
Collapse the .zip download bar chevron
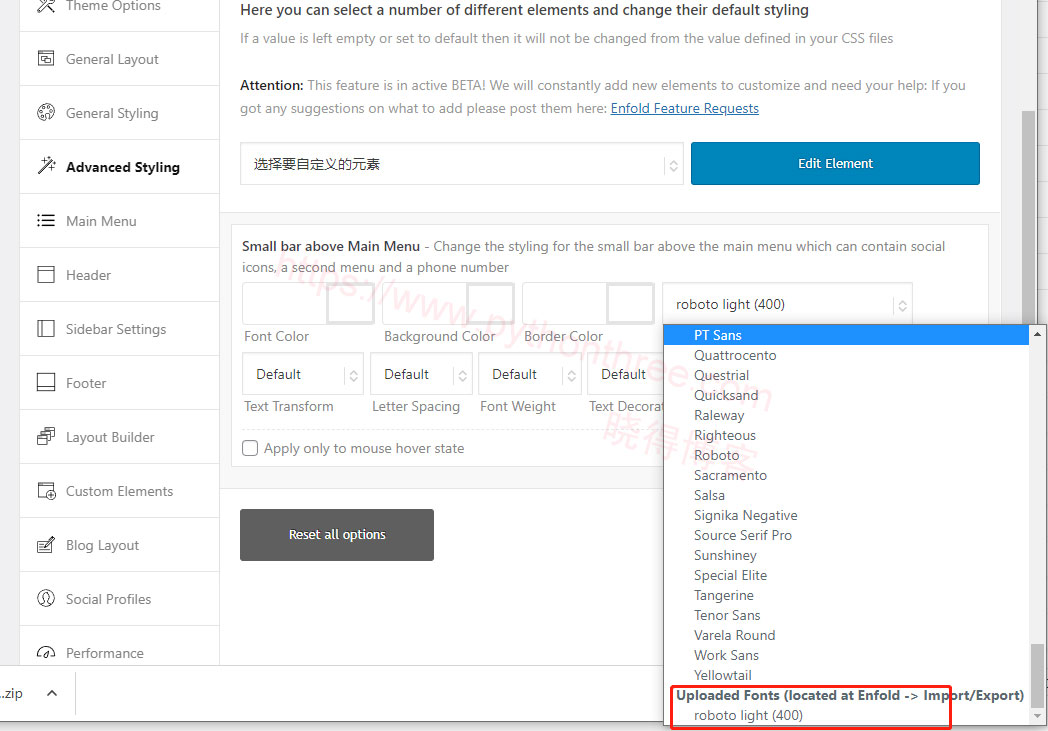[53, 692]
